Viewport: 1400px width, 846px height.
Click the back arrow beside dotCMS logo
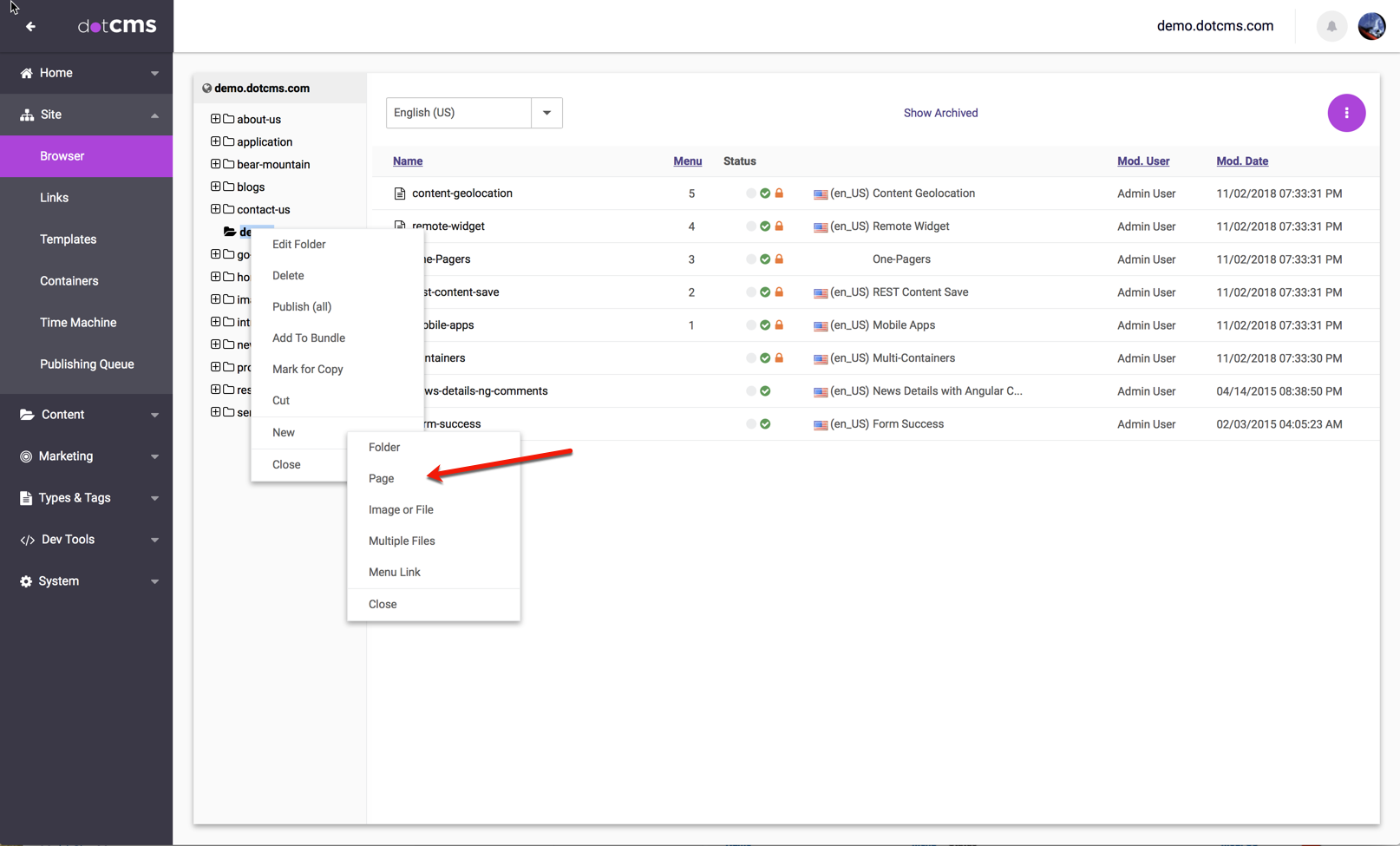click(30, 26)
